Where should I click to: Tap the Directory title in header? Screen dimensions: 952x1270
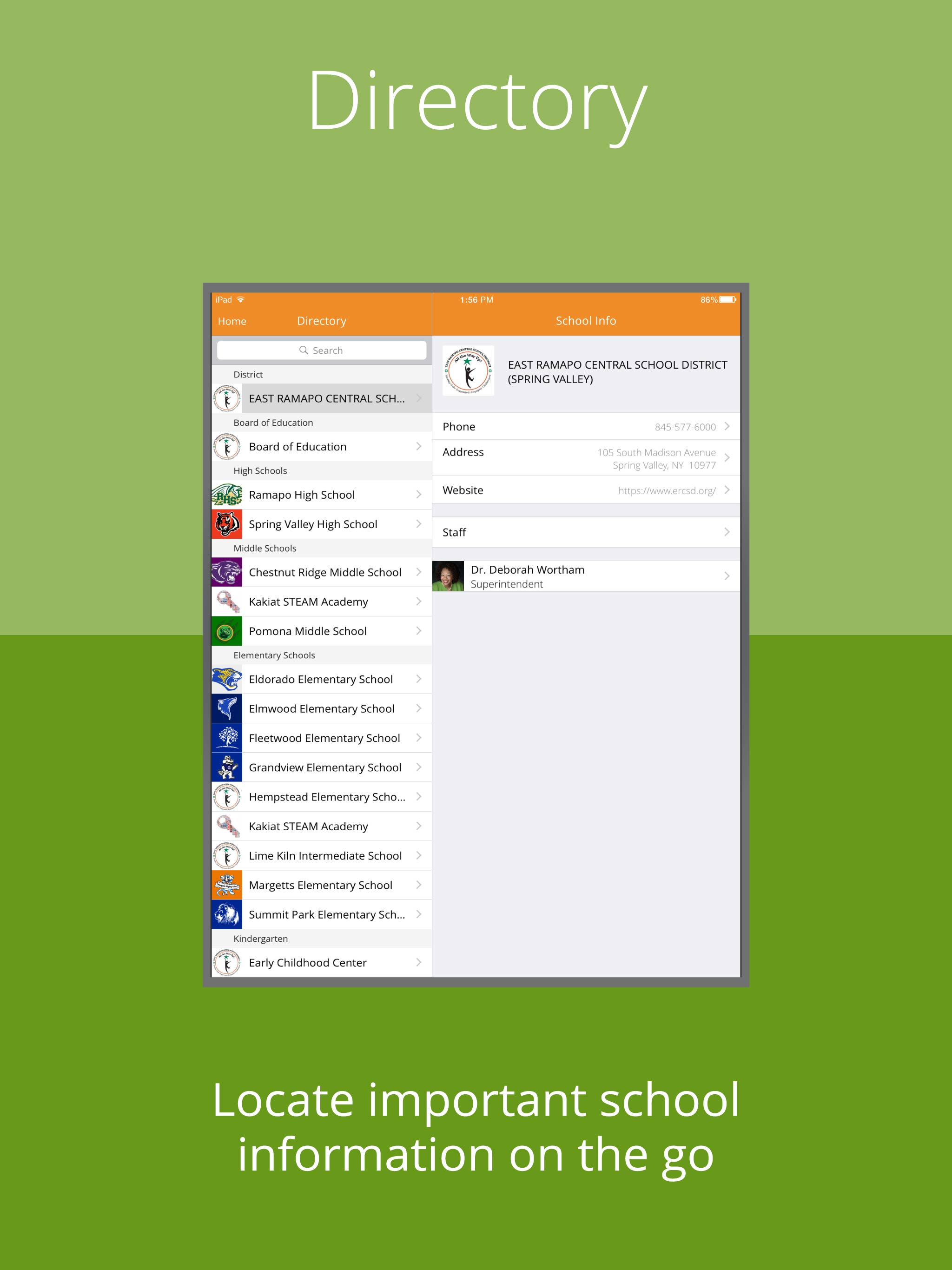click(322, 321)
